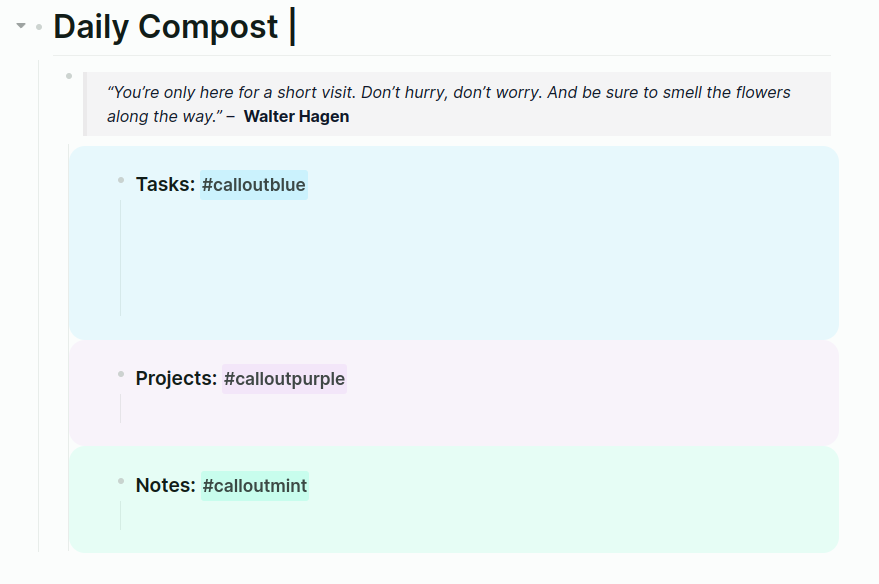Click the indent guide line under Projects
Viewport: 879px width, 584px height.
click(120, 408)
